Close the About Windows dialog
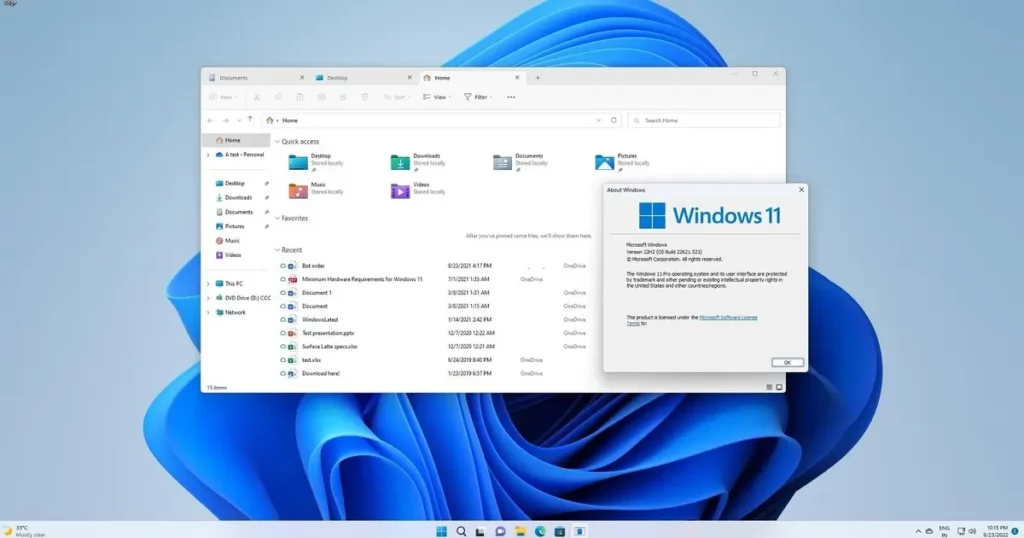This screenshot has width=1024, height=538. pyautogui.click(x=801, y=190)
